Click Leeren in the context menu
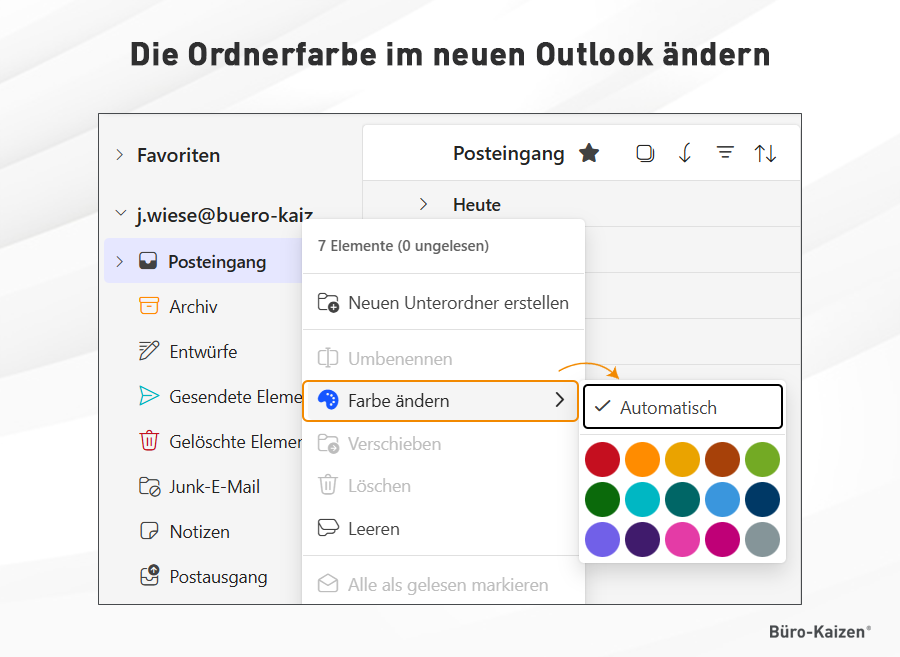The height and width of the screenshot is (657, 900). tap(373, 528)
